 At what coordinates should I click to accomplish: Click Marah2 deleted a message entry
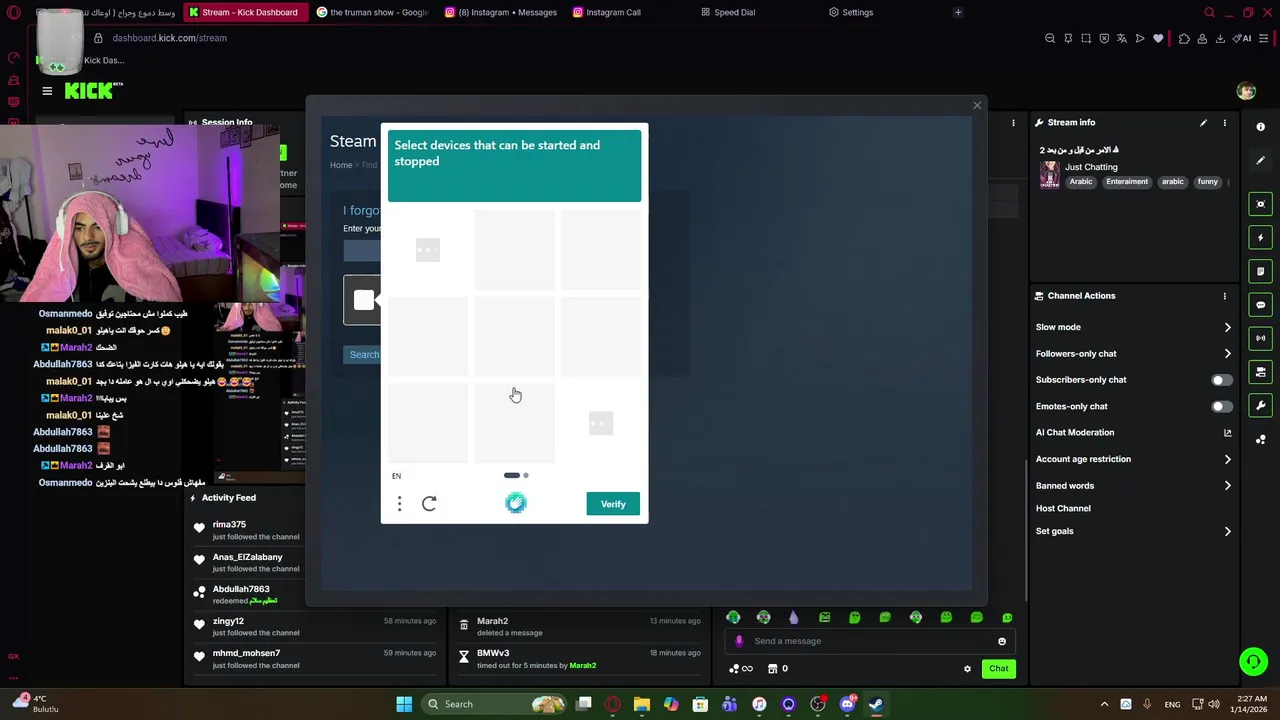[x=580, y=626]
